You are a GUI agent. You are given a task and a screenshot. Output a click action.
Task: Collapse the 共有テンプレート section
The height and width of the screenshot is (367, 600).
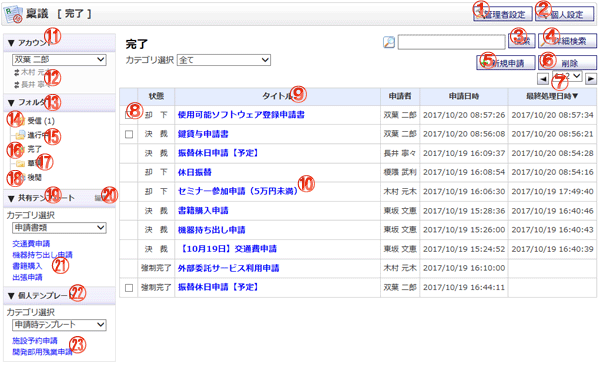(x=11, y=198)
